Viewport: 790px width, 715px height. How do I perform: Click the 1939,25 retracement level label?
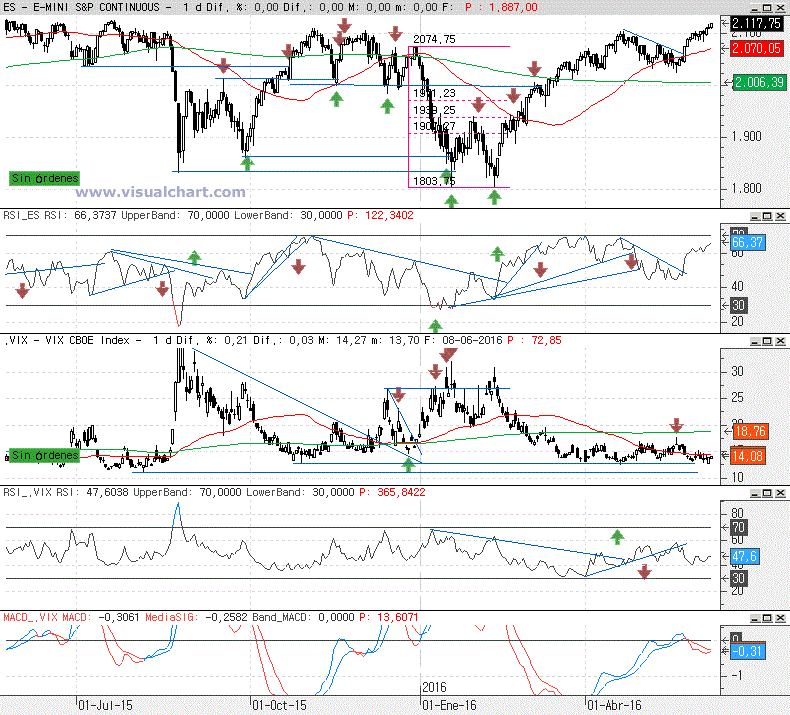pos(434,110)
